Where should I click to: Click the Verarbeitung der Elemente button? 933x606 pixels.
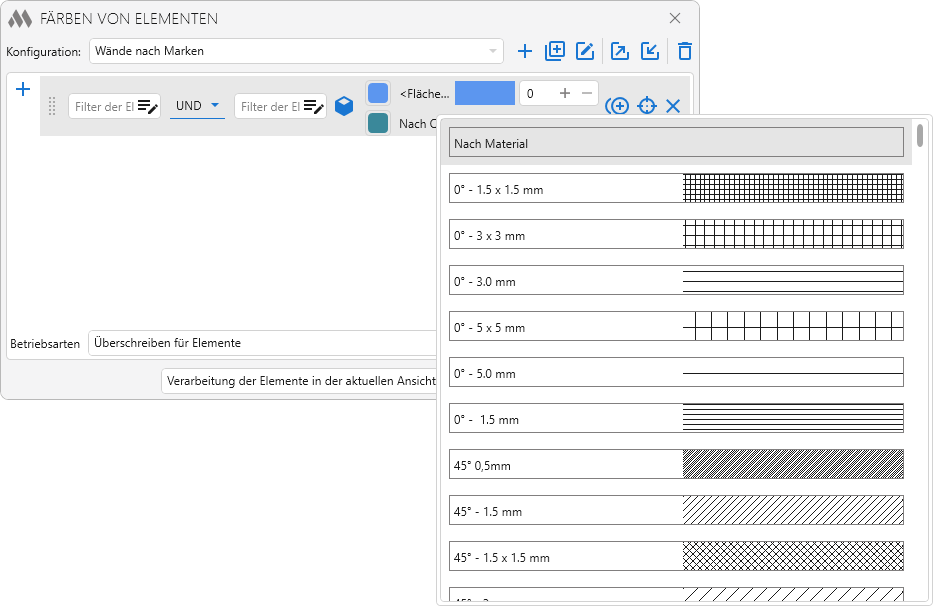click(x=300, y=382)
